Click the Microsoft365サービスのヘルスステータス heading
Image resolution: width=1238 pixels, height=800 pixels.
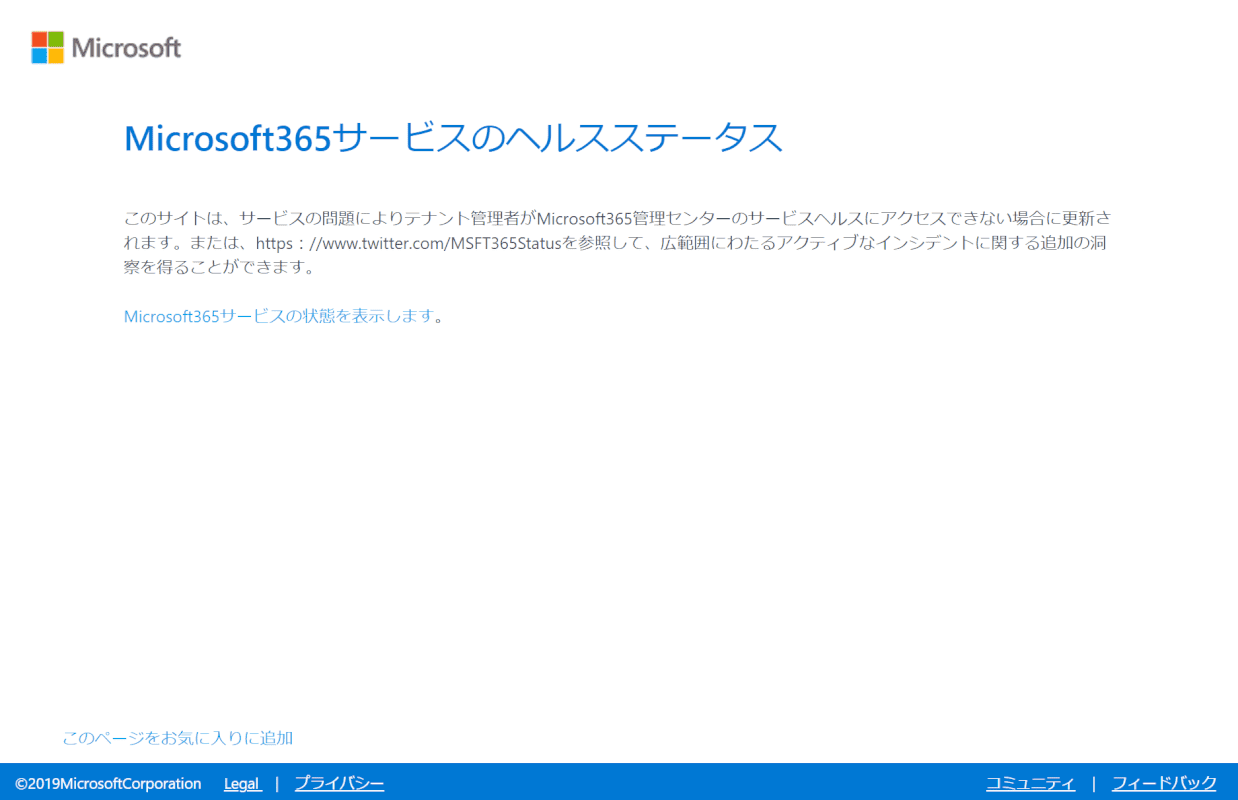[453, 138]
